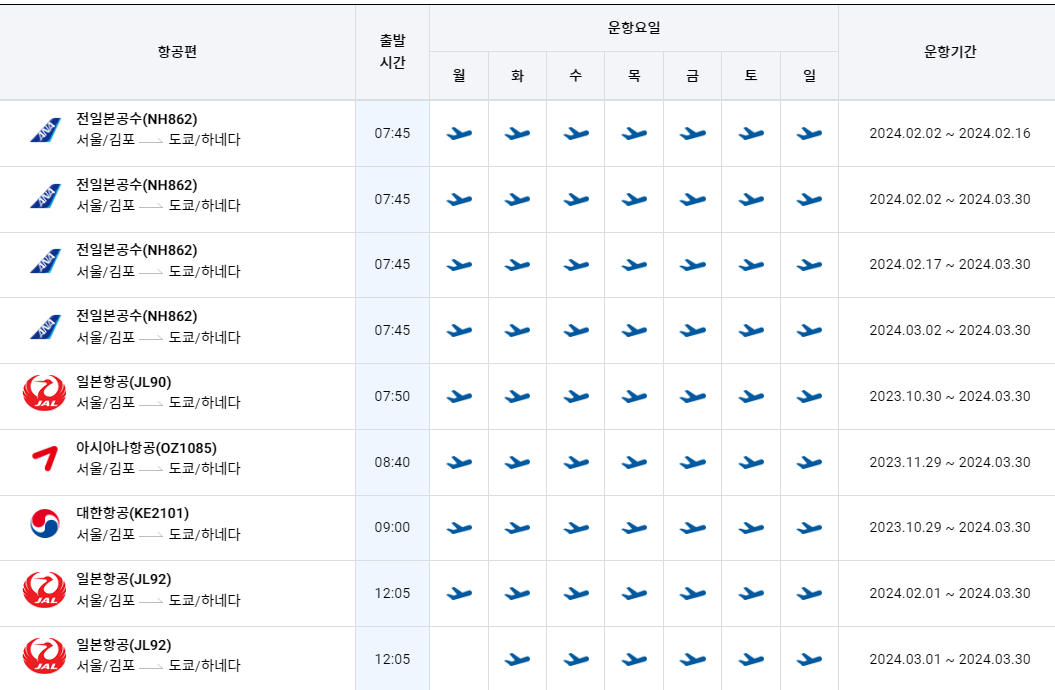Click the Friday (금) plane icon in the JL92 2024.02.01 row

click(x=692, y=594)
